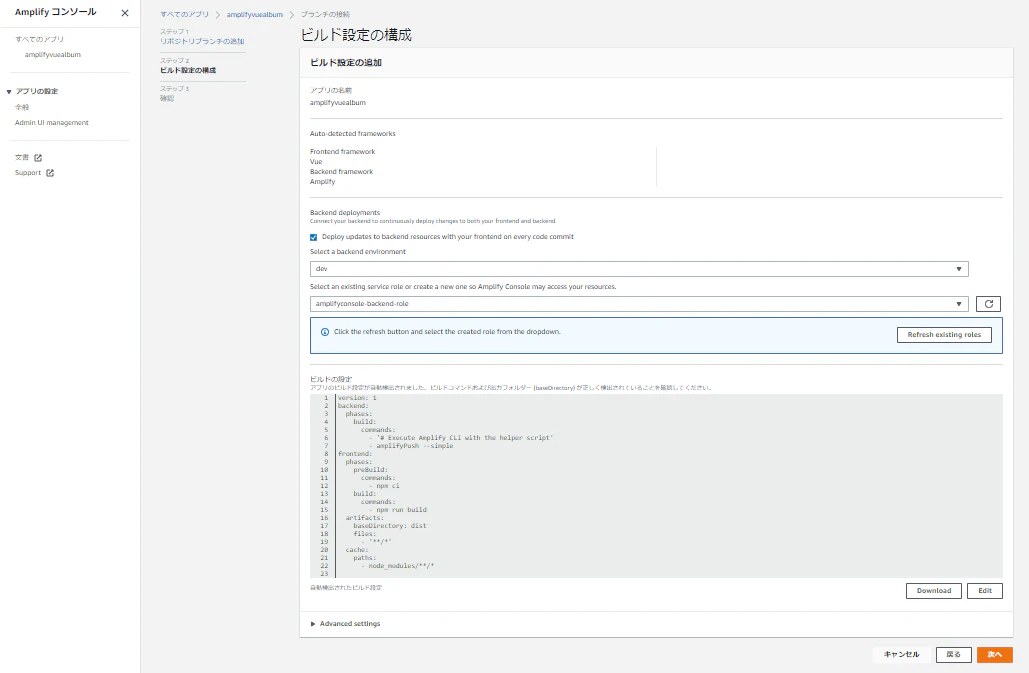
Task: Click the キャンセル button
Action: tap(901, 655)
